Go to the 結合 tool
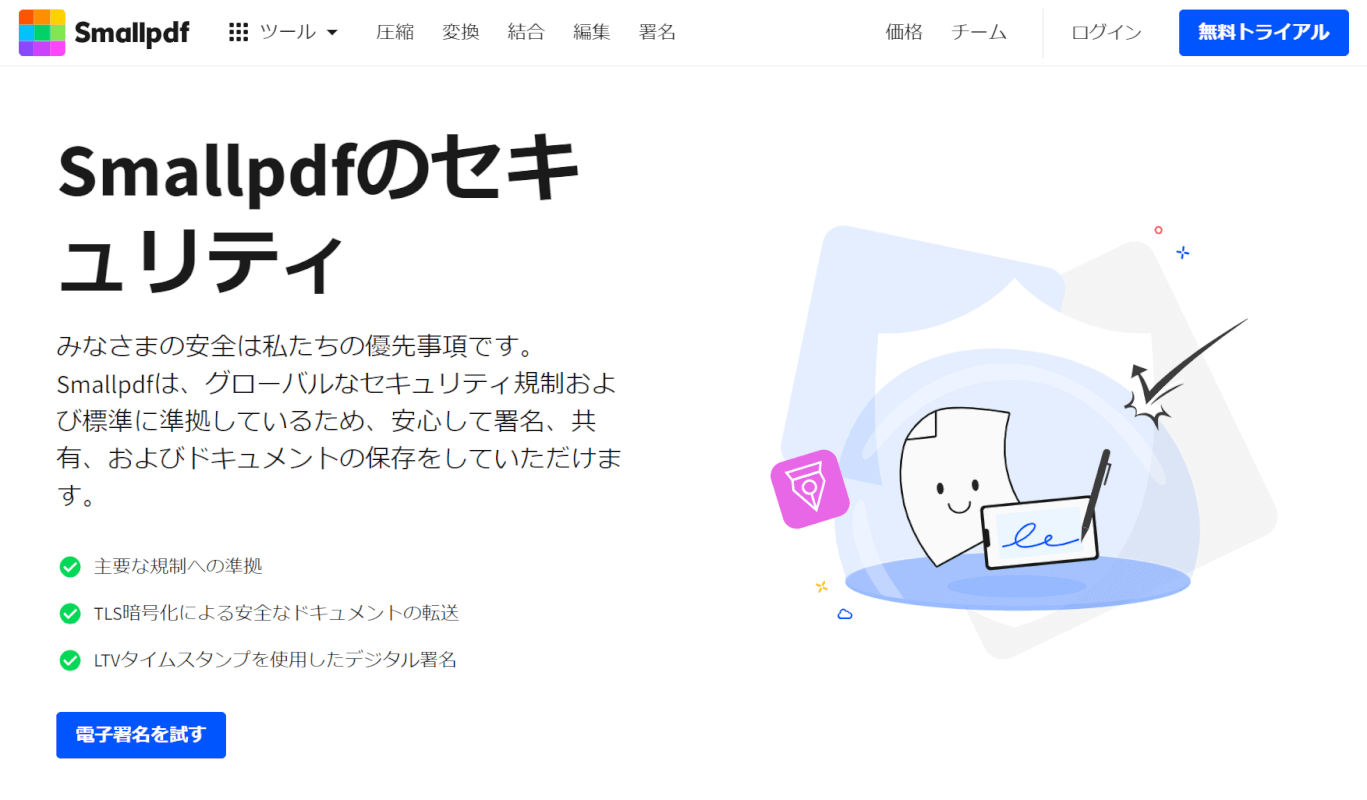The height and width of the screenshot is (800, 1367). (x=526, y=32)
